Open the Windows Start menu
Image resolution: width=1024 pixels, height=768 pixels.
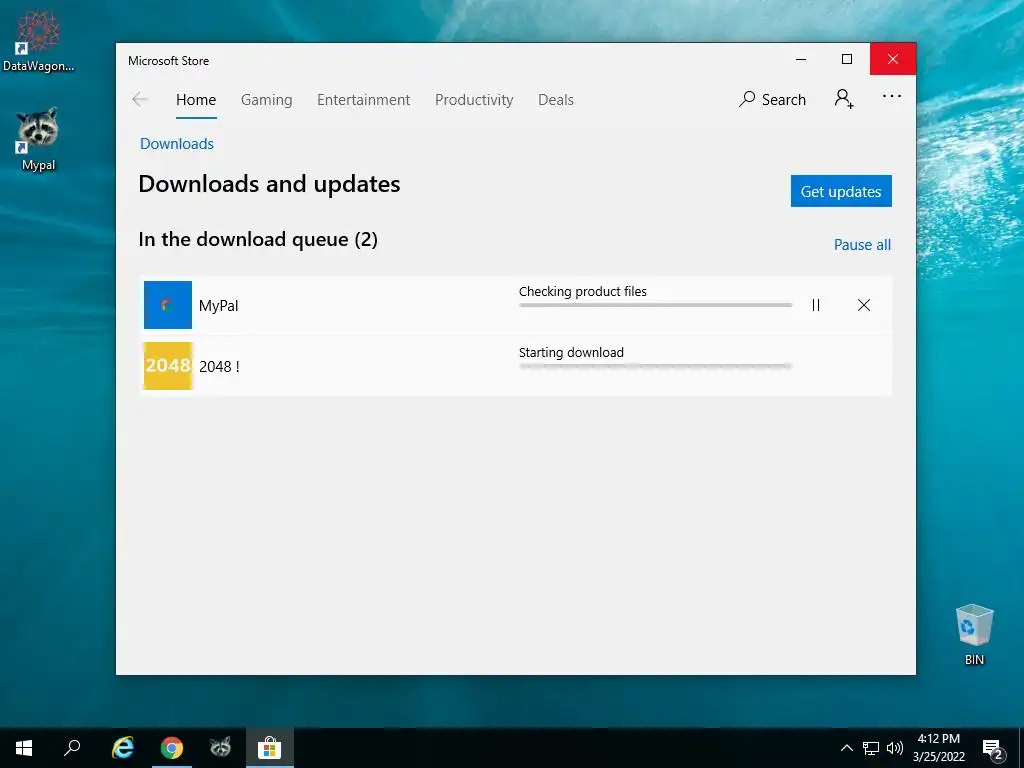click(x=24, y=748)
